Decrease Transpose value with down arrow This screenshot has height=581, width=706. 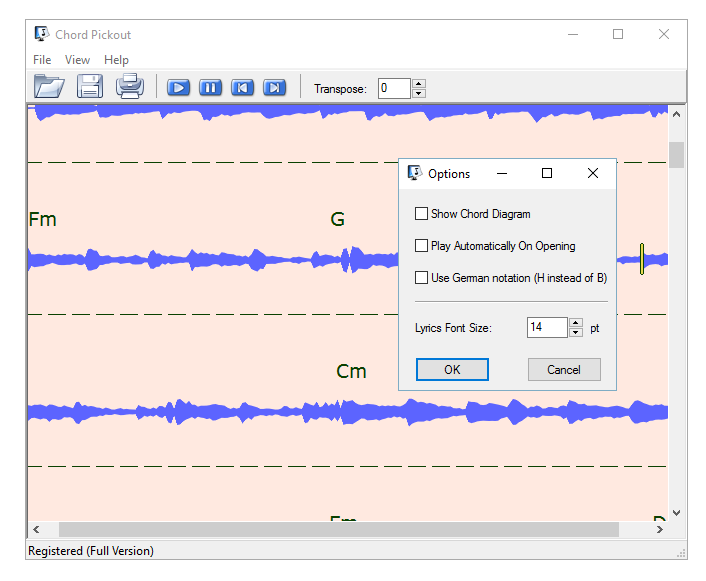[x=419, y=93]
